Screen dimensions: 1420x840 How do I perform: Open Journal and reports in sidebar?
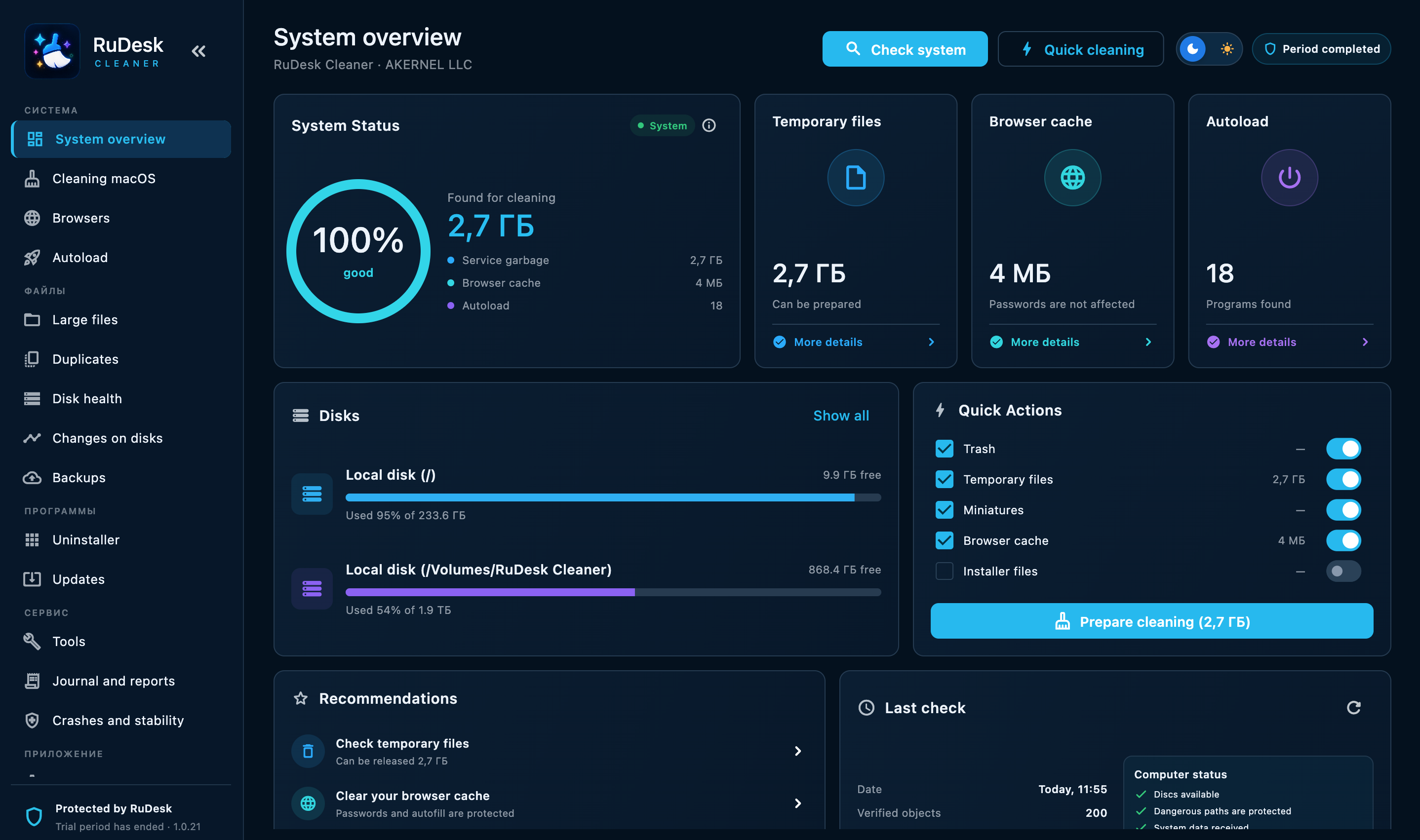tap(120, 681)
